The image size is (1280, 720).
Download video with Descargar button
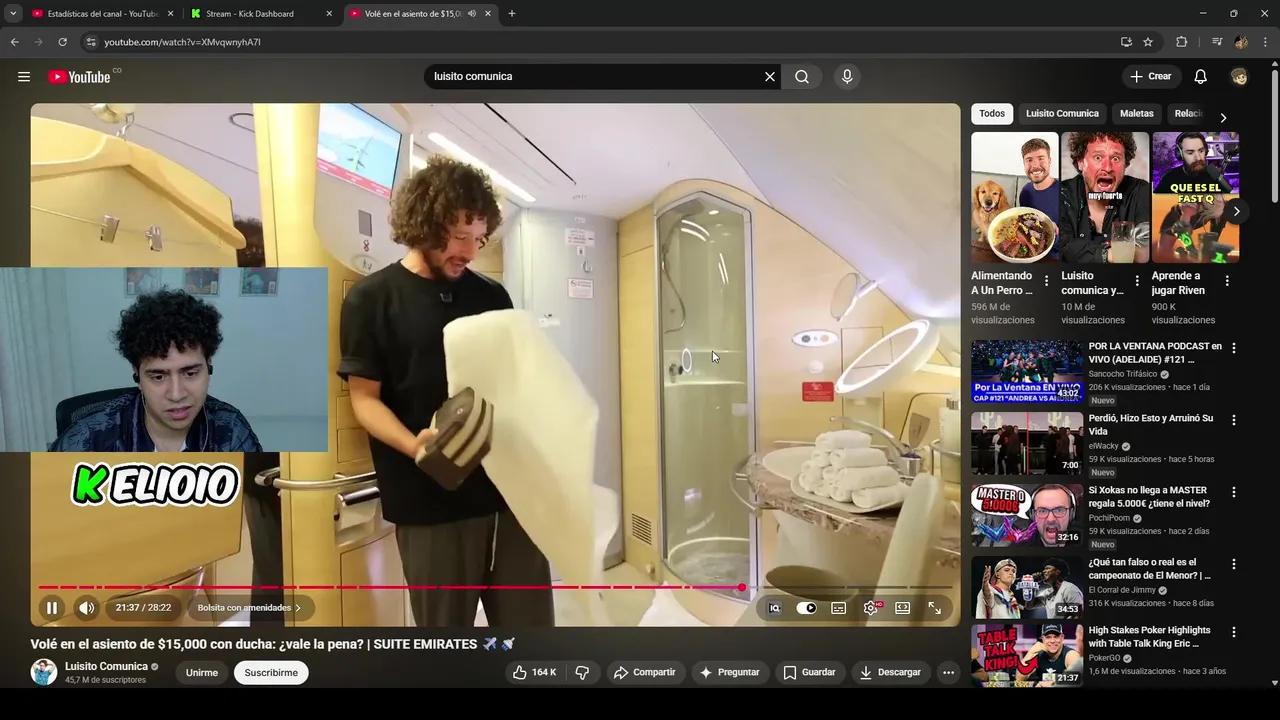coord(890,672)
